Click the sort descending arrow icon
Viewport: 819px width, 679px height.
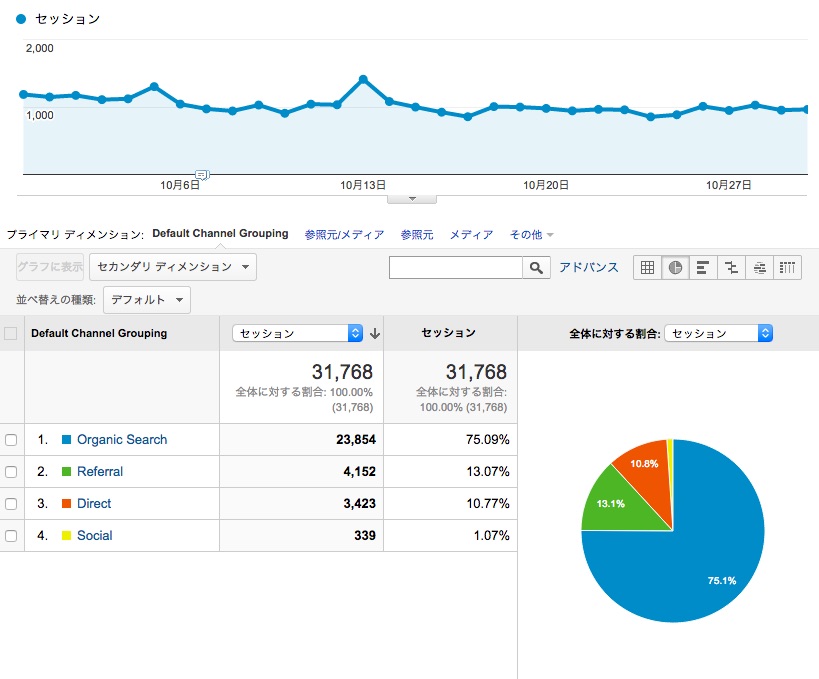(x=375, y=334)
